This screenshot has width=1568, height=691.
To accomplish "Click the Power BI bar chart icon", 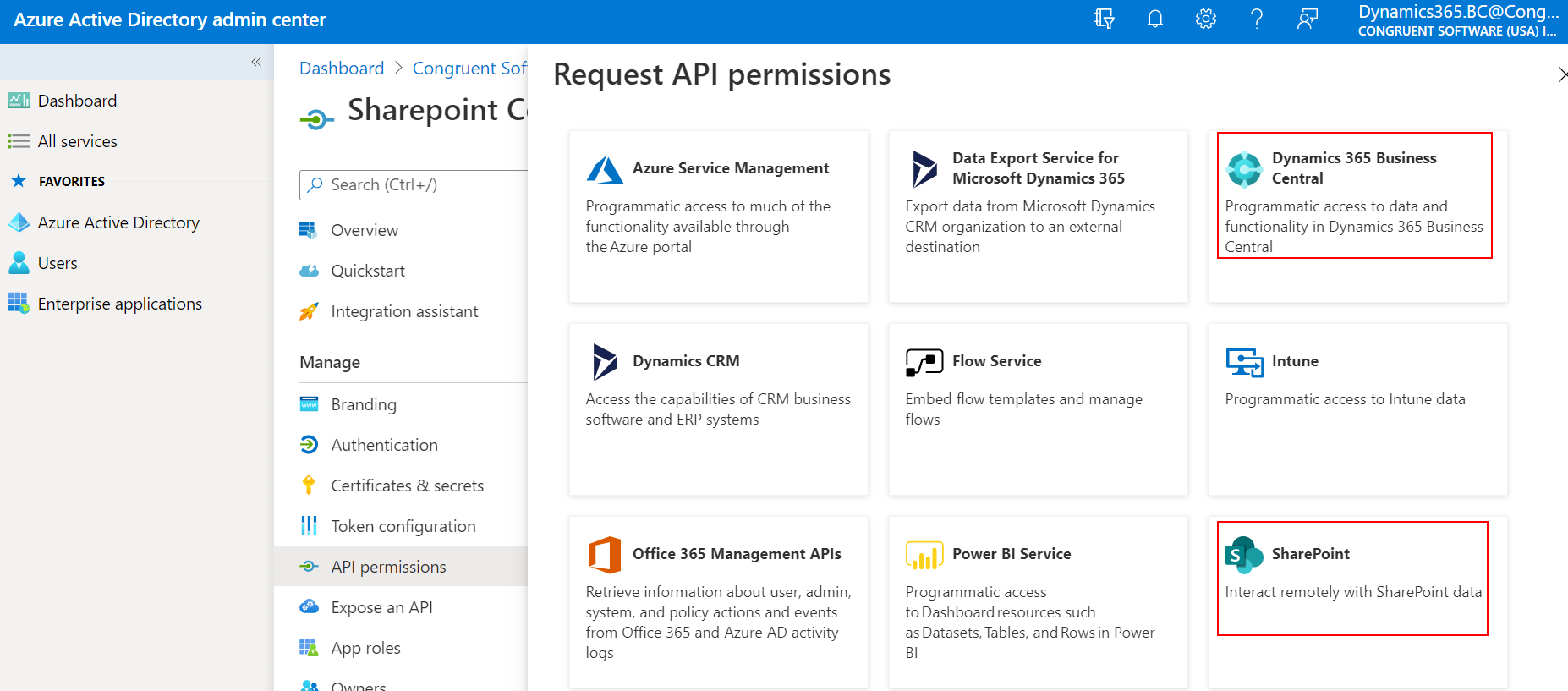I will pos(924,555).
